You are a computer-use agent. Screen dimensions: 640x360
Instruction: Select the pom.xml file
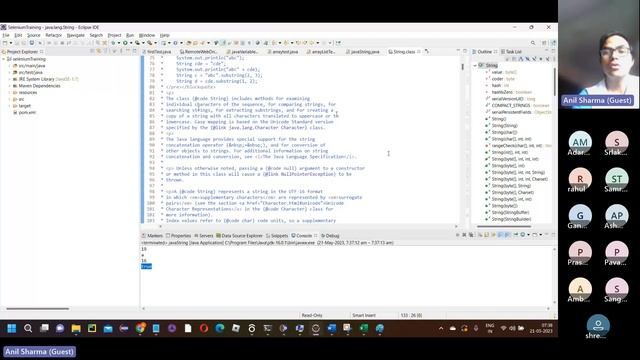[x=27, y=112]
